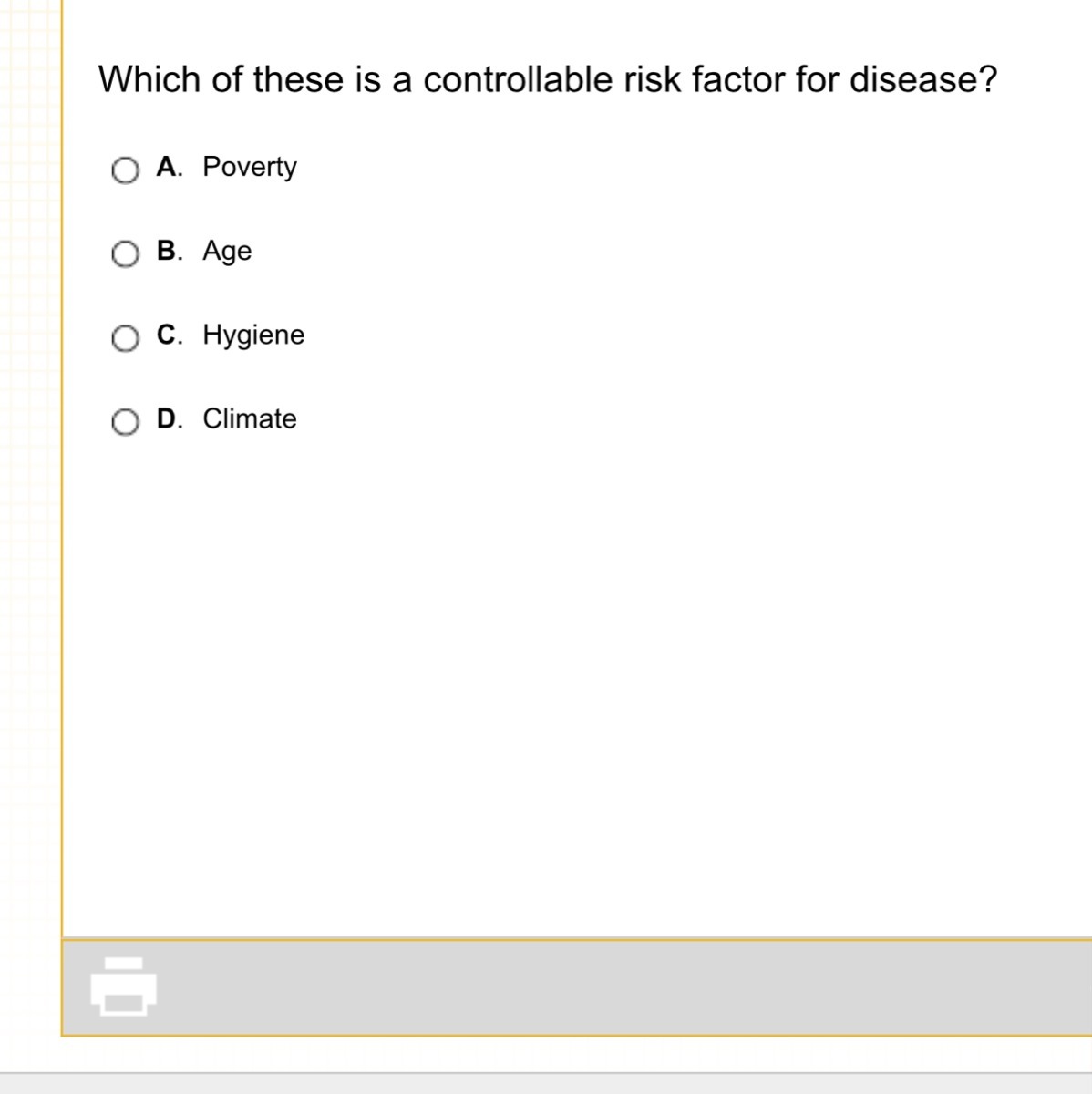Image resolution: width=1092 pixels, height=1094 pixels.
Task: Select radio button for option A
Action: click(125, 170)
